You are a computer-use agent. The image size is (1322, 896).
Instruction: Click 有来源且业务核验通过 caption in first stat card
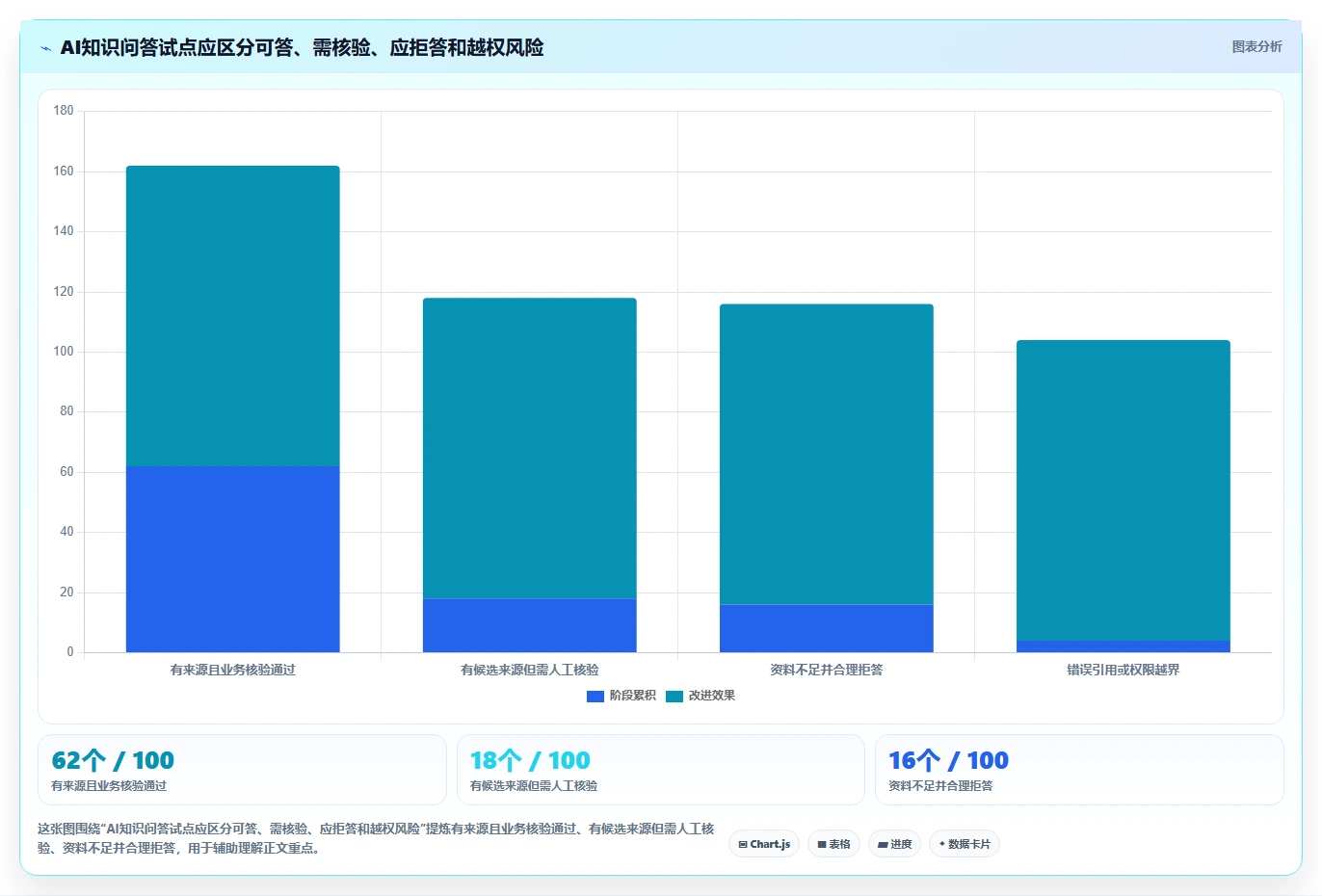point(109,786)
